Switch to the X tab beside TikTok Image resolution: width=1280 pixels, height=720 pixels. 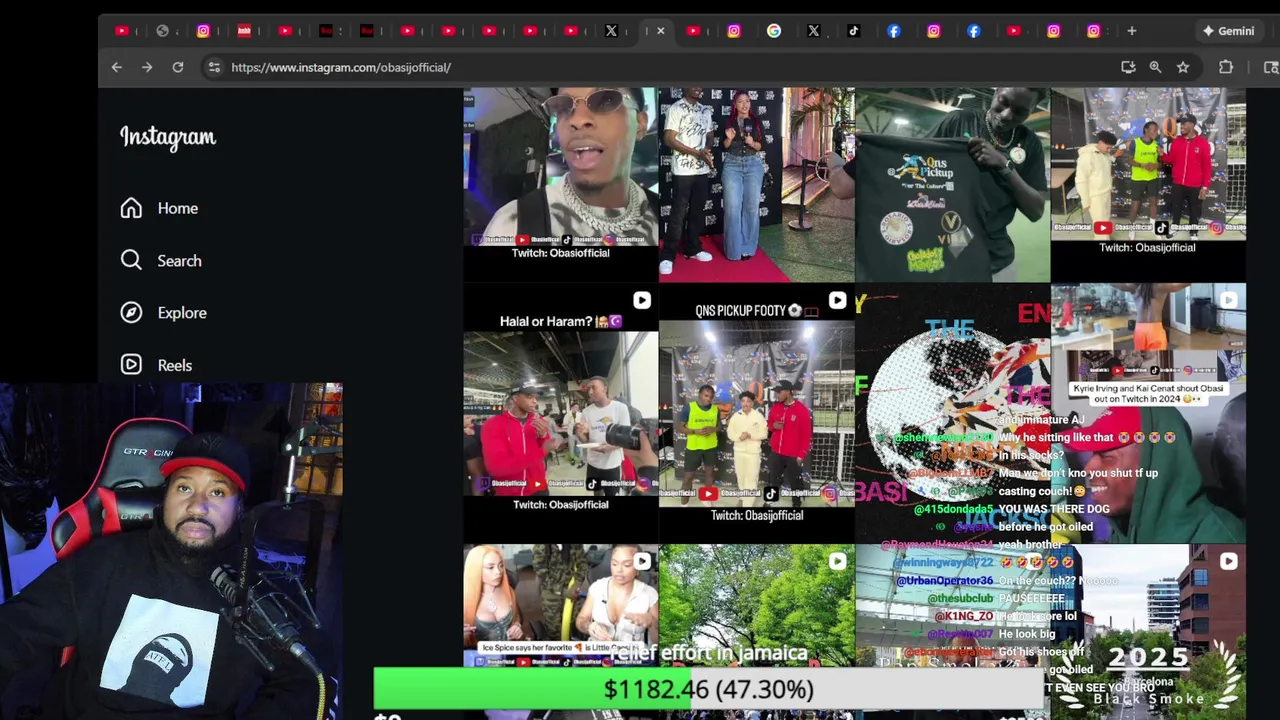click(x=814, y=31)
